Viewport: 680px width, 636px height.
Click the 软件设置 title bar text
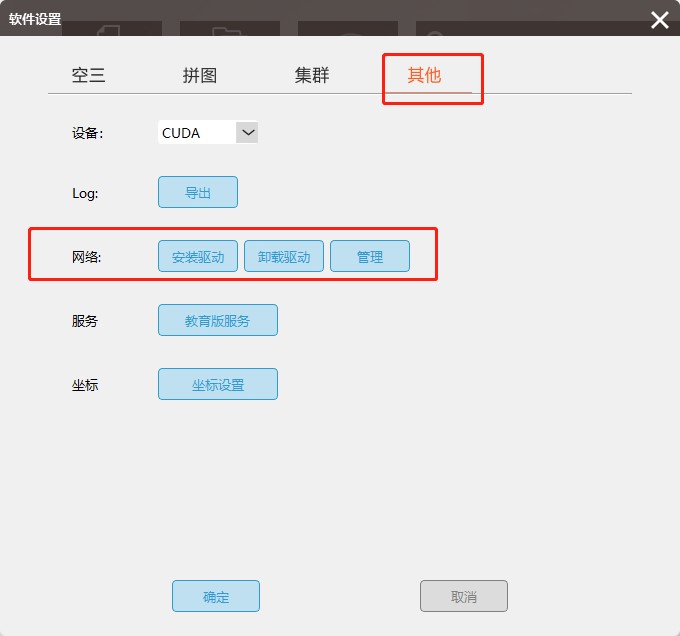pyautogui.click(x=35, y=19)
